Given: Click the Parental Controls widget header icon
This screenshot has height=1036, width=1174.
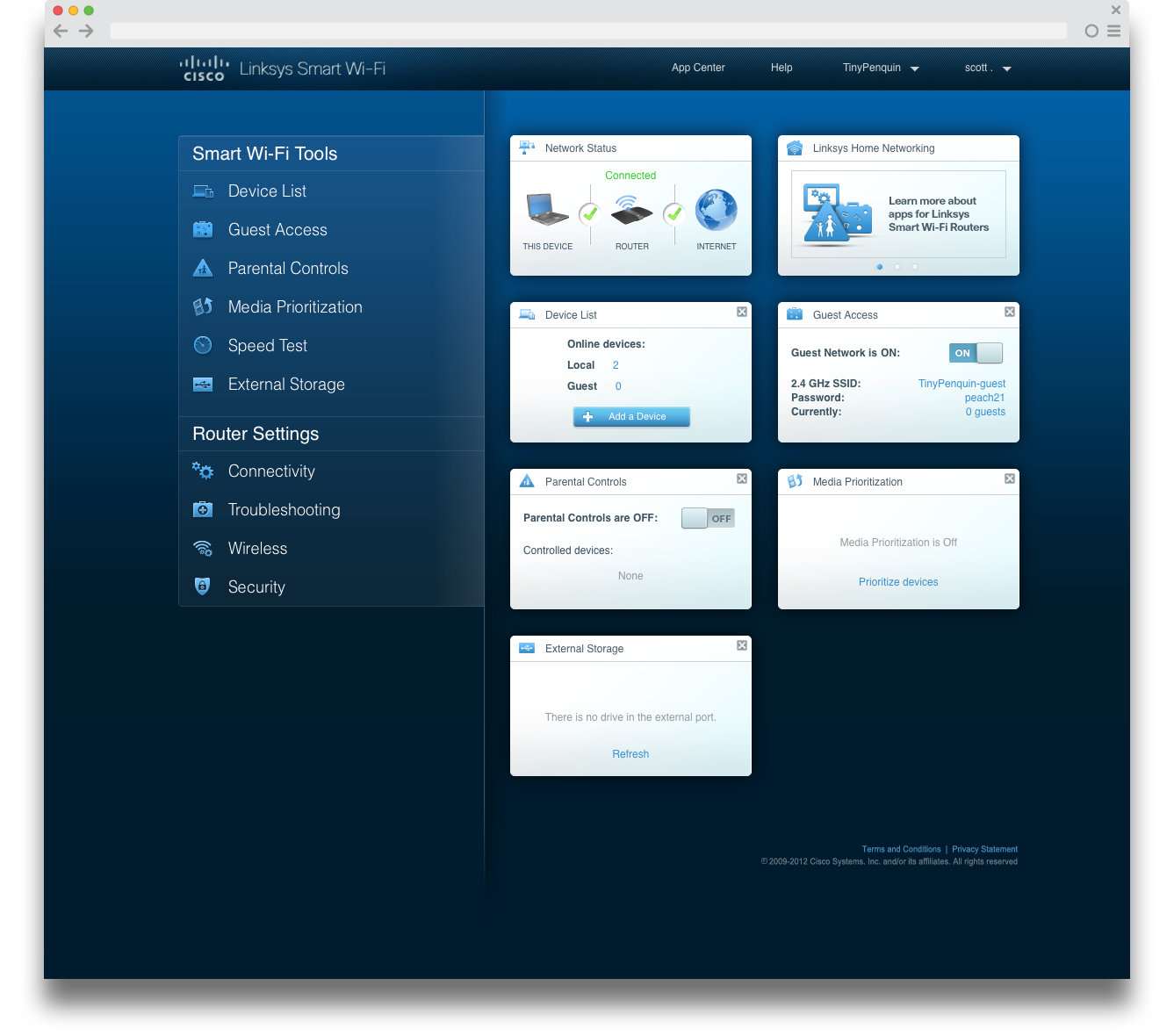Looking at the screenshot, I should [x=527, y=481].
